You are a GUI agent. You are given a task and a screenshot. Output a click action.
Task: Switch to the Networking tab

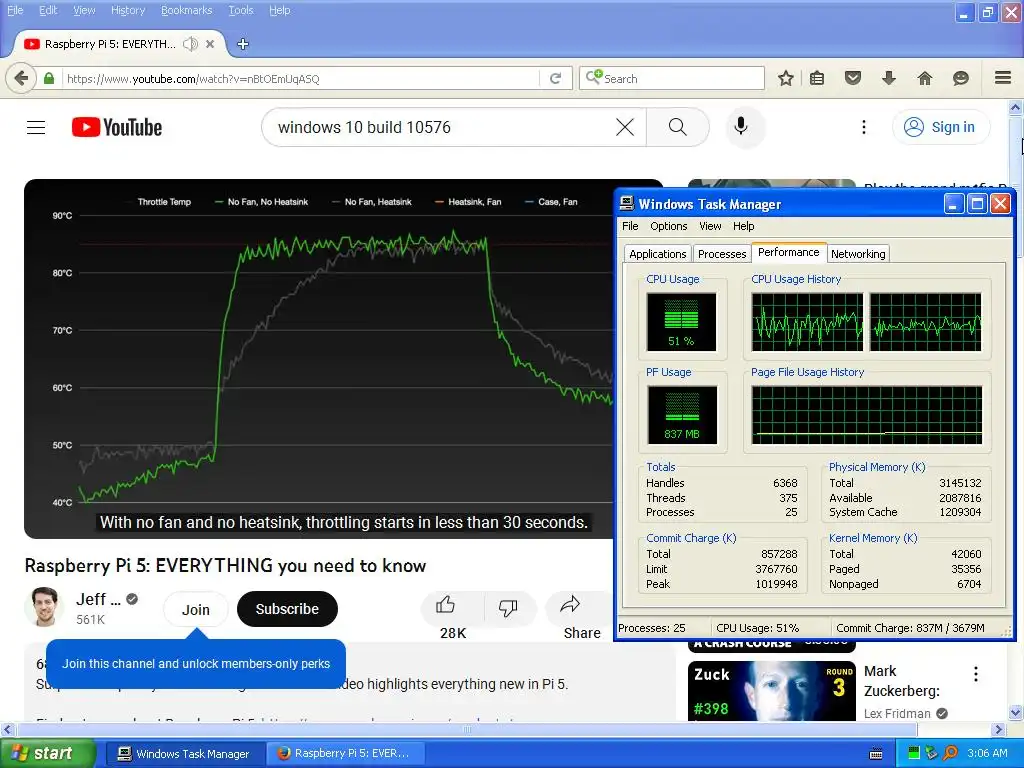pyautogui.click(x=858, y=254)
